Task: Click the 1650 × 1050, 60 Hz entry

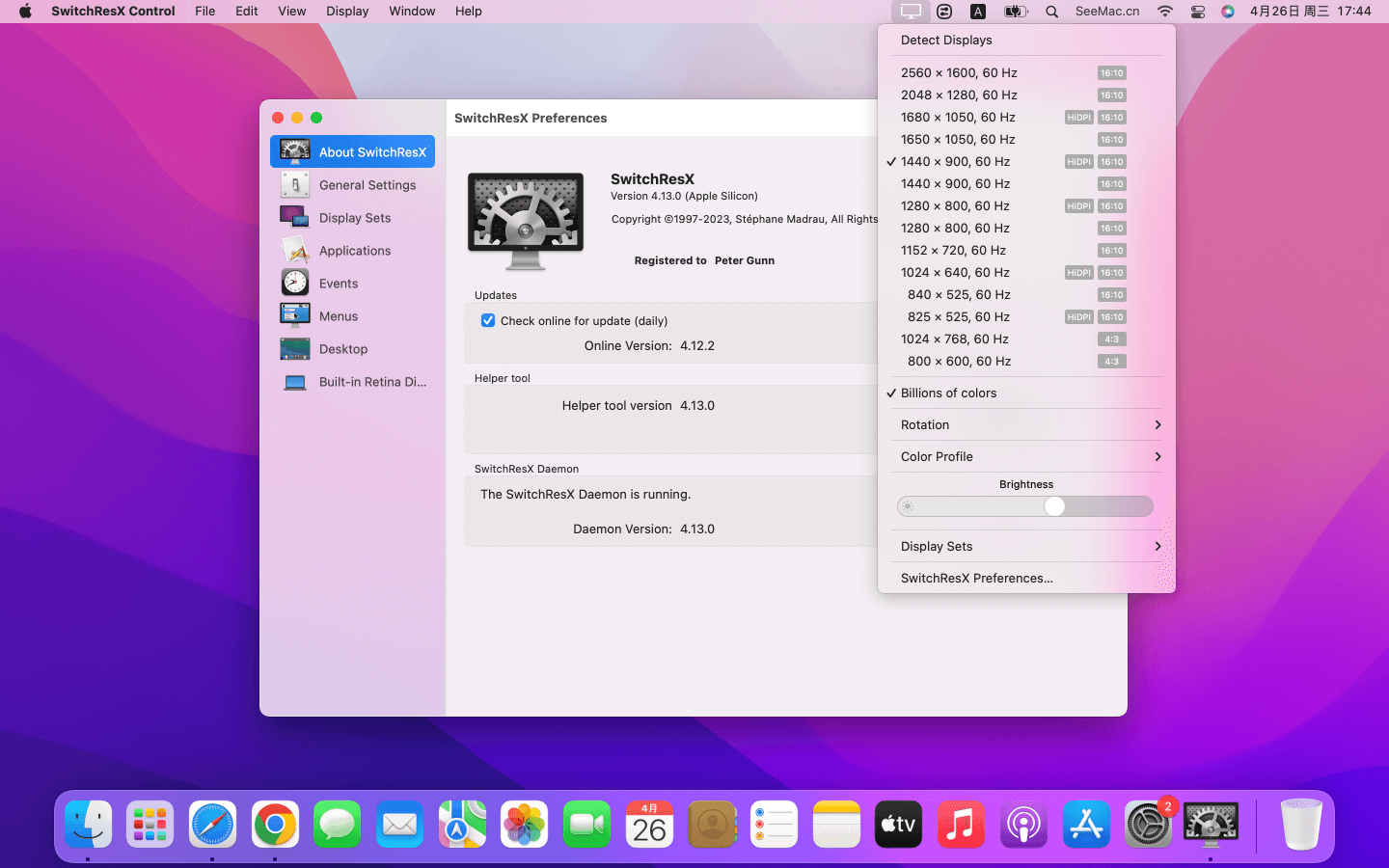Action: (1026, 139)
